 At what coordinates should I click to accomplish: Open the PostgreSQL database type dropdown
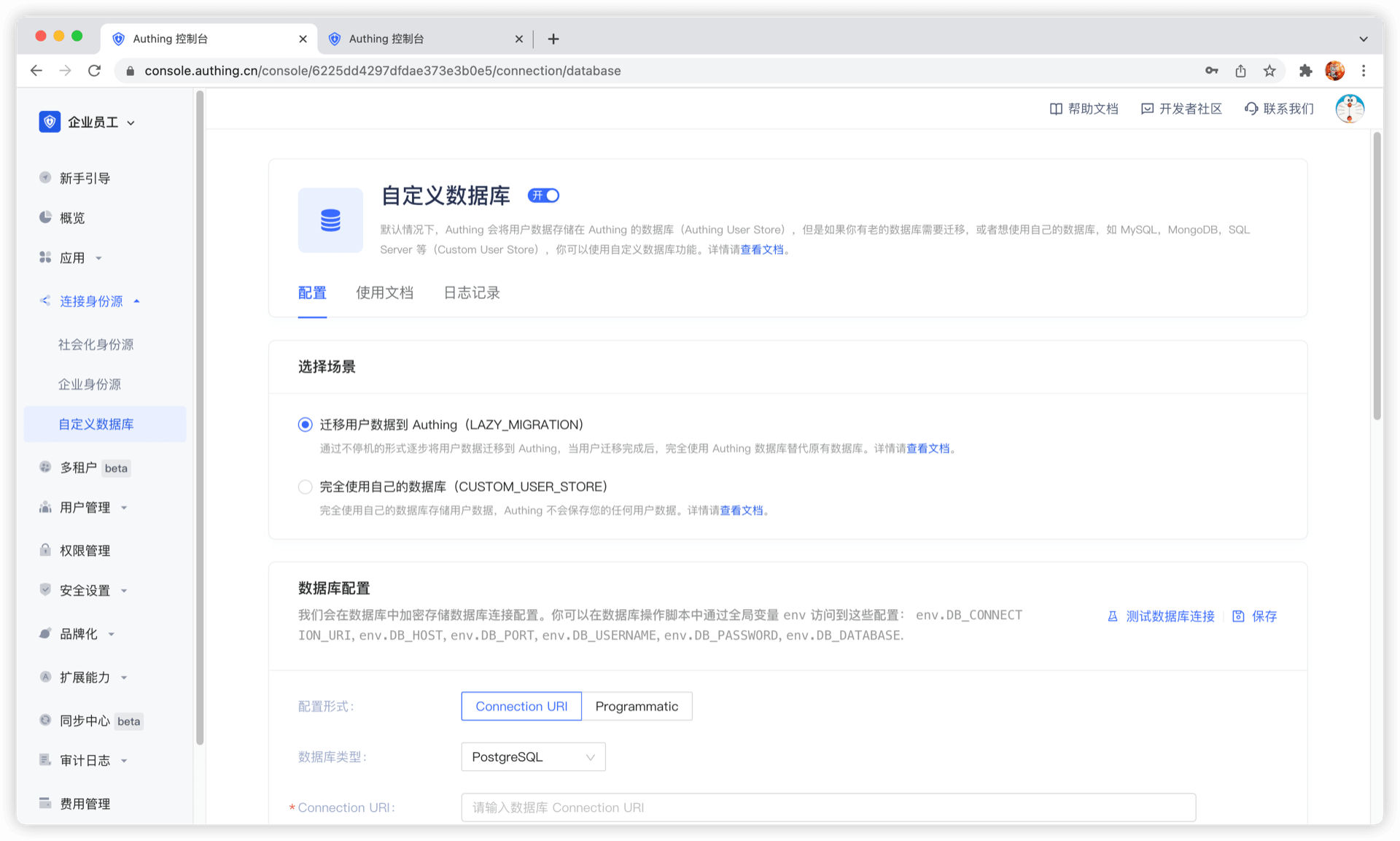pyautogui.click(x=533, y=757)
